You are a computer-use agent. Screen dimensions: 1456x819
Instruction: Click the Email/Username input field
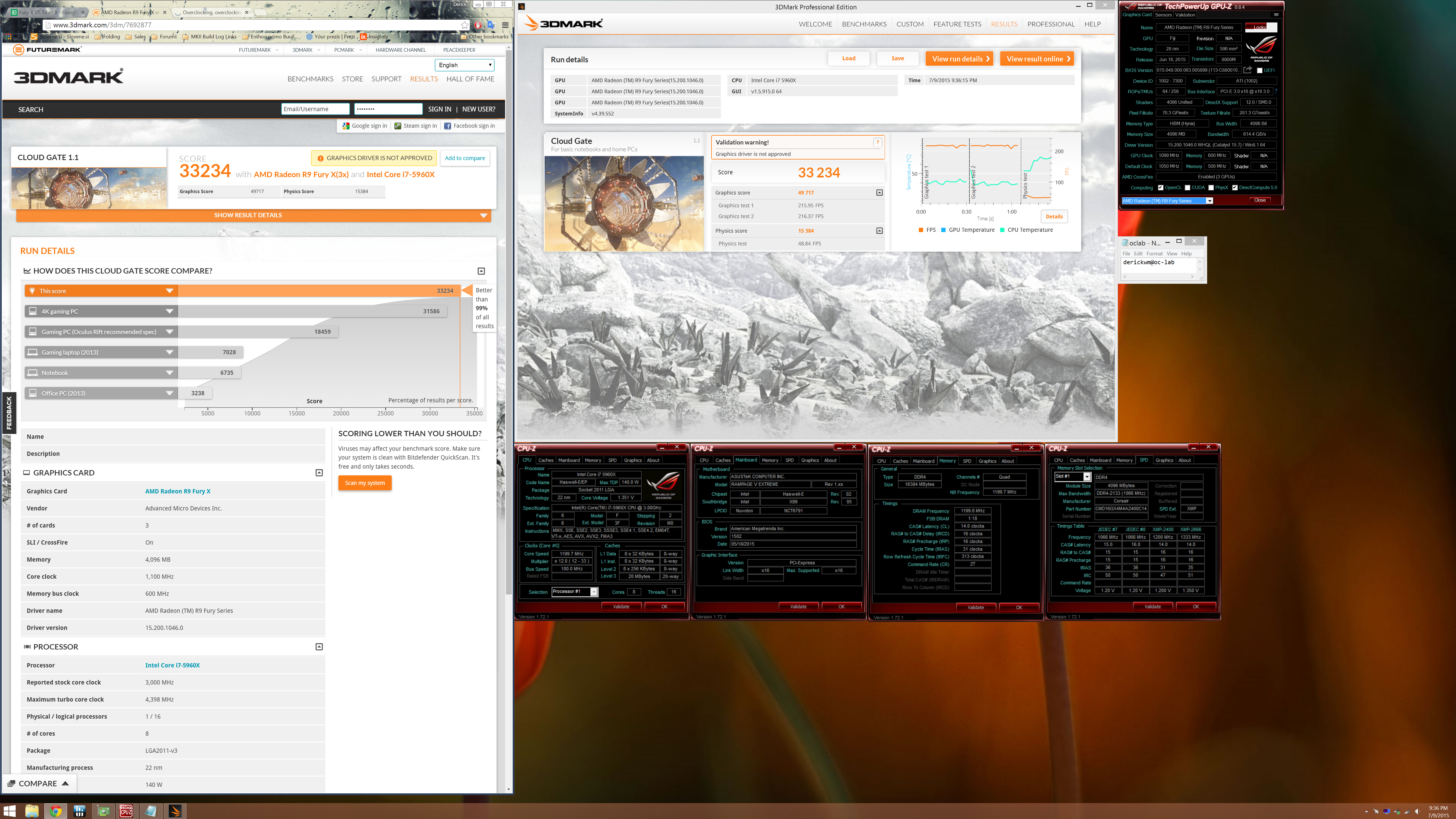click(315, 109)
